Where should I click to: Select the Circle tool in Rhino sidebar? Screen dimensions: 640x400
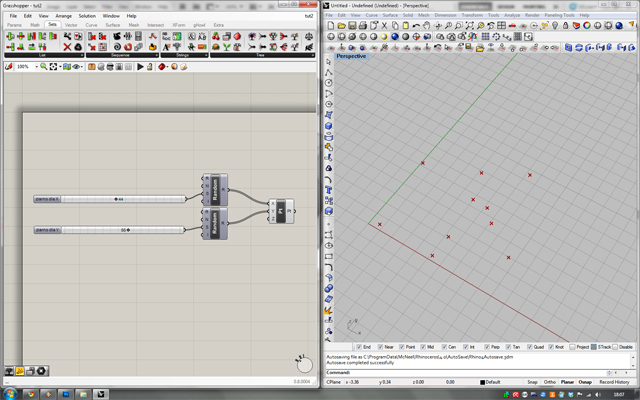click(x=329, y=83)
